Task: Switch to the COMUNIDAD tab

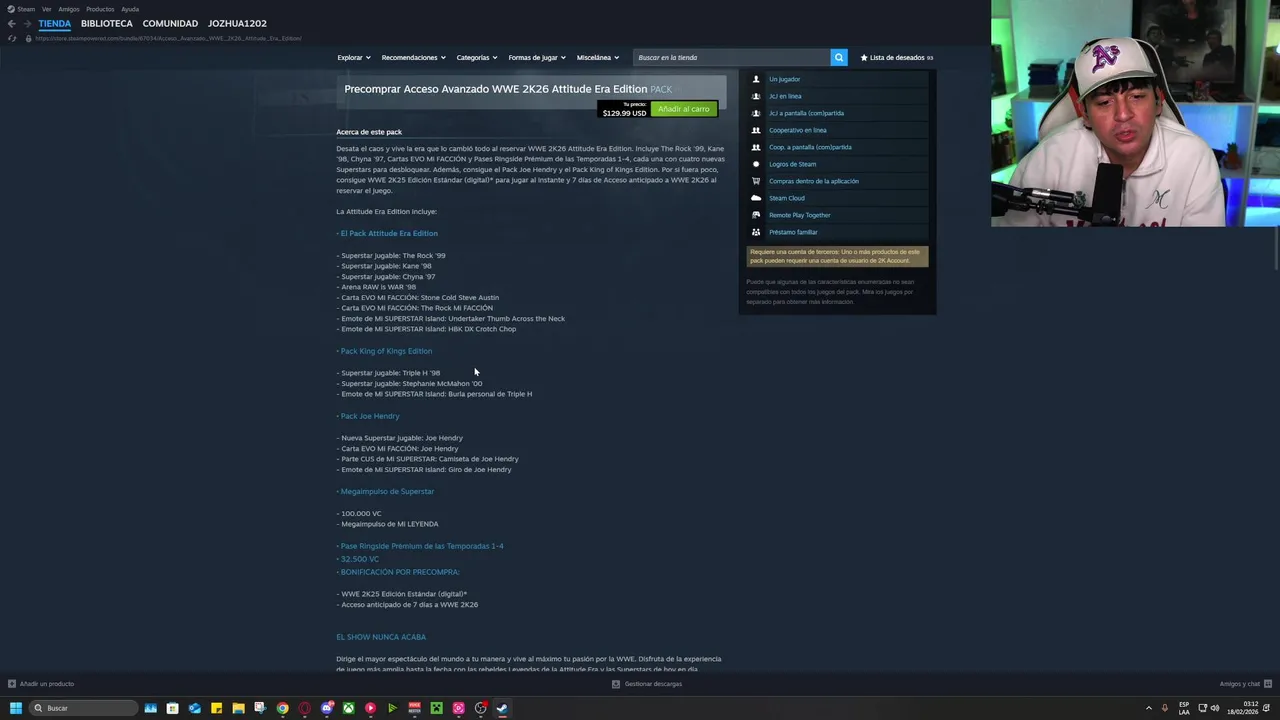Action: click(170, 23)
